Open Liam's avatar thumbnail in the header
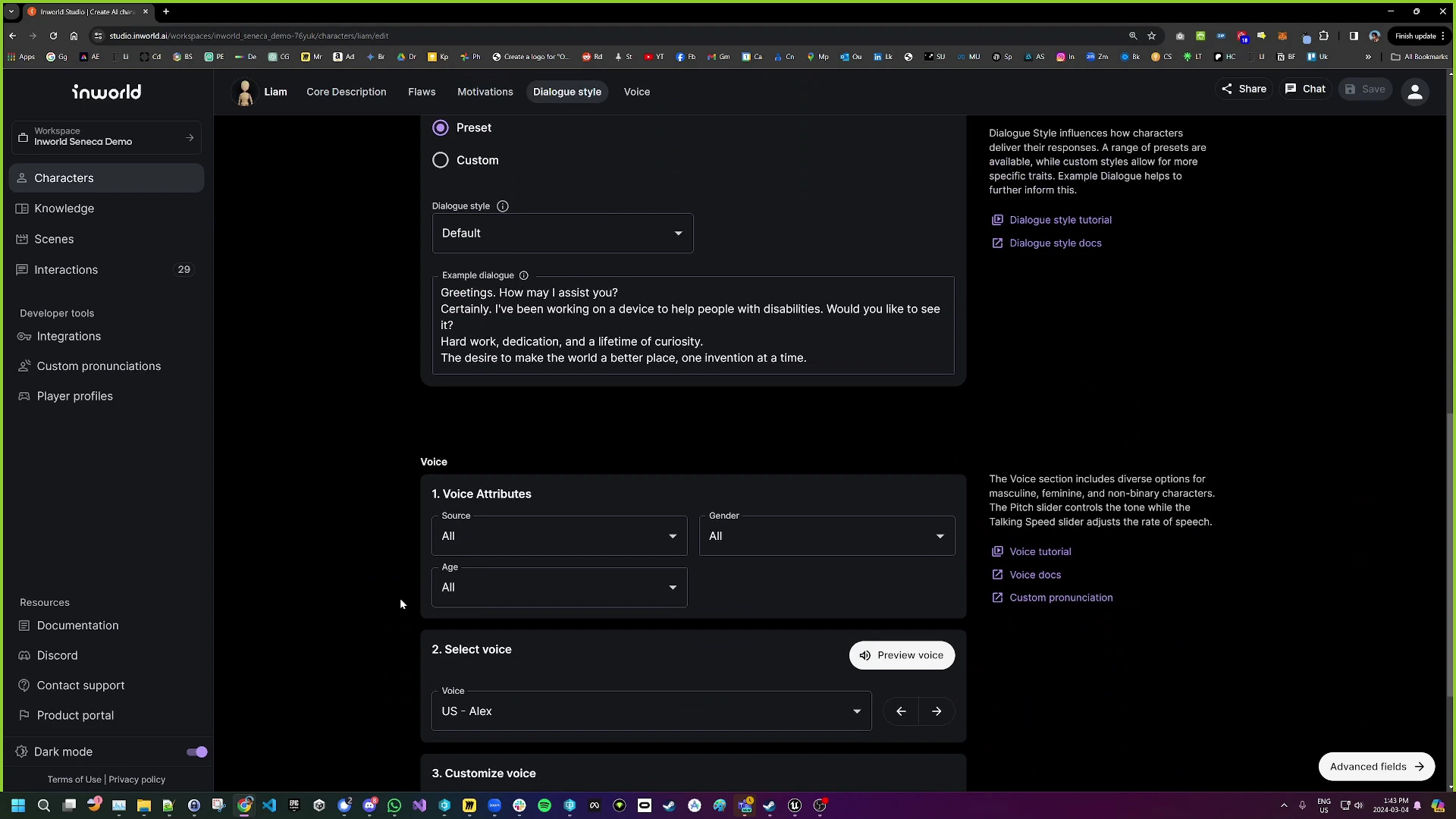The image size is (1456, 819). [244, 92]
